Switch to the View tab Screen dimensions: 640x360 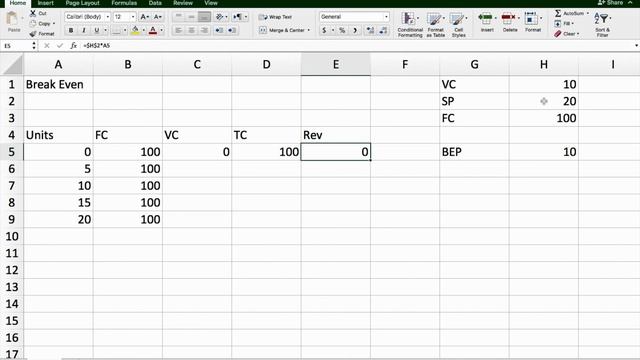(x=211, y=3)
